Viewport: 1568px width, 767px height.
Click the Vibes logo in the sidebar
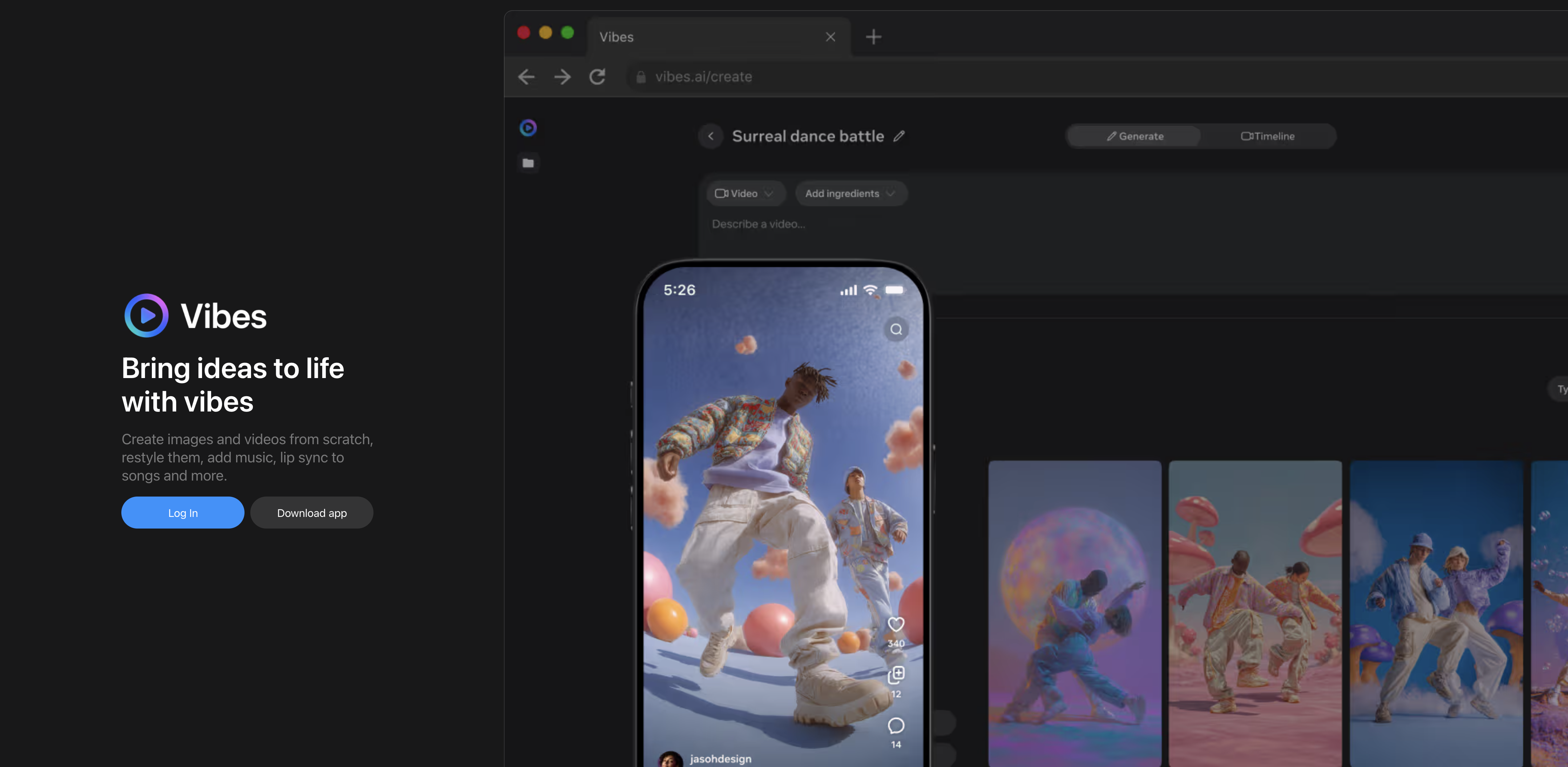(x=528, y=127)
